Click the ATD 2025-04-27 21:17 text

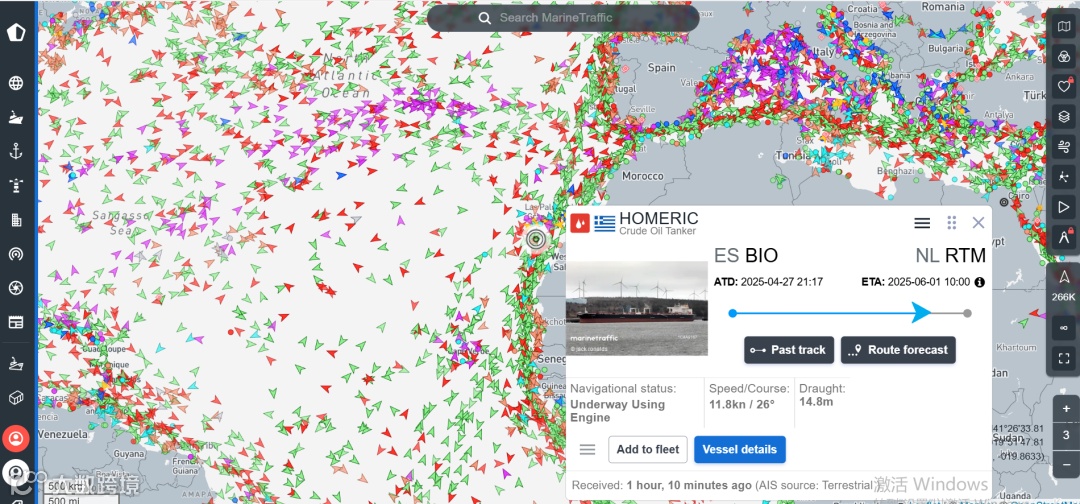[768, 282]
